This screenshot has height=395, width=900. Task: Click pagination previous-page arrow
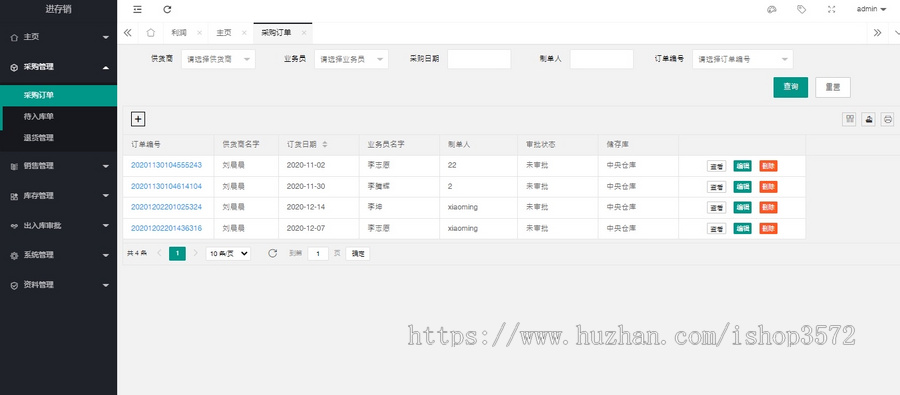160,253
